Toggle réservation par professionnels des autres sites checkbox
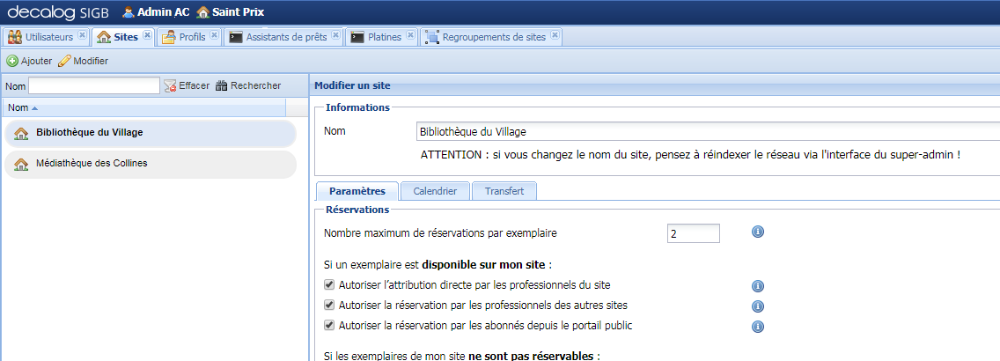Viewport: 1000px width, 361px height. [x=329, y=305]
